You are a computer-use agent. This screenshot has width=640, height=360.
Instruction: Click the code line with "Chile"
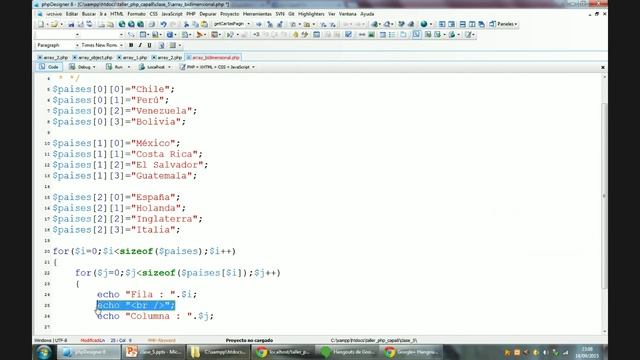point(113,89)
